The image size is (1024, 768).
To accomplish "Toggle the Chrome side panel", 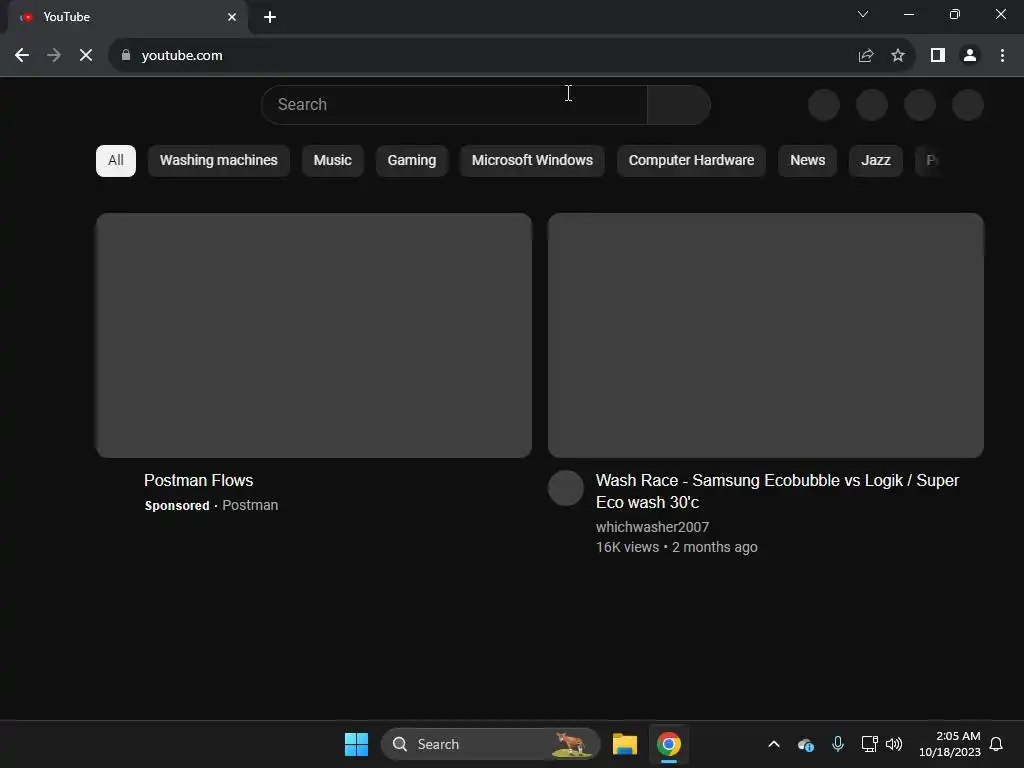I will coord(938,56).
